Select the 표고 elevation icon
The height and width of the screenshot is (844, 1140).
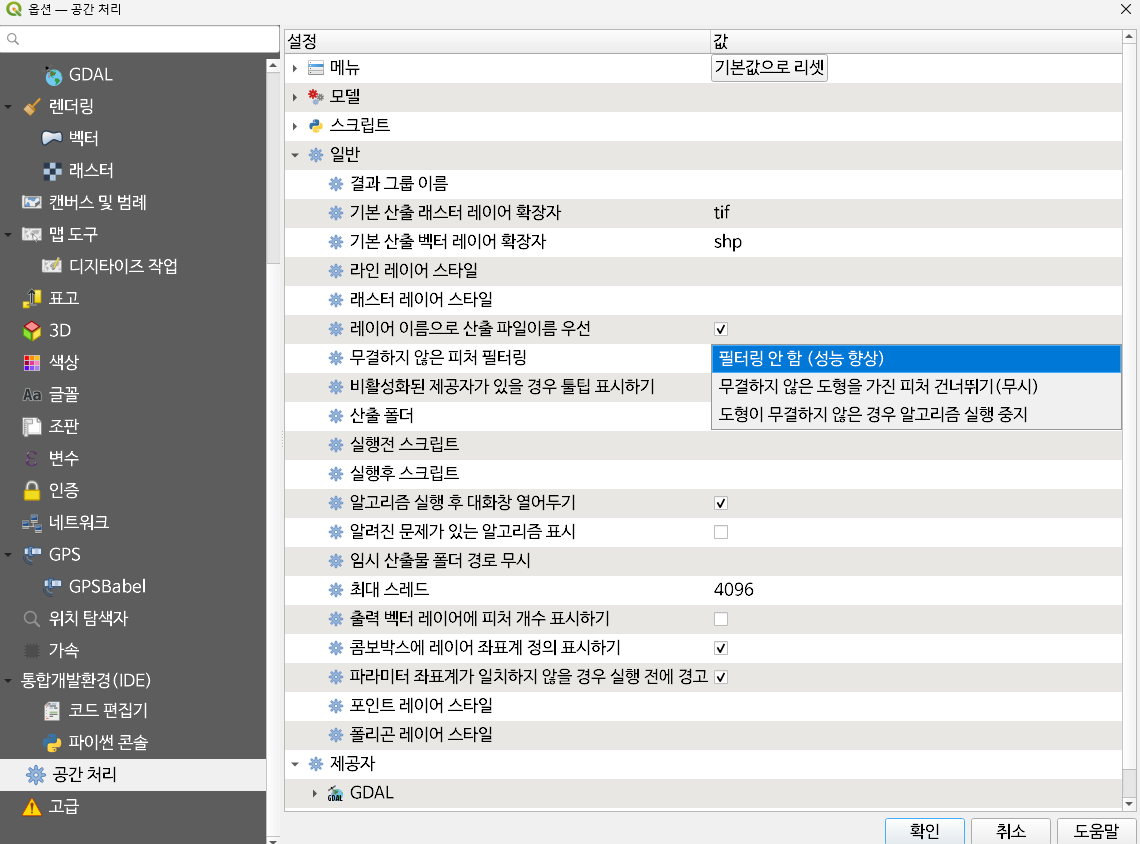tap(32, 298)
